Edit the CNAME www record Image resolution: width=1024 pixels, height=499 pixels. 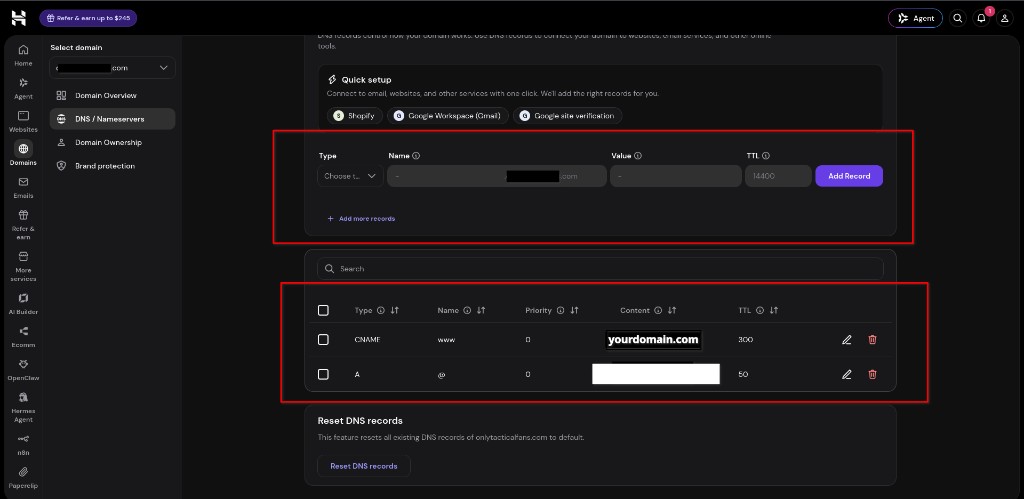pos(846,340)
